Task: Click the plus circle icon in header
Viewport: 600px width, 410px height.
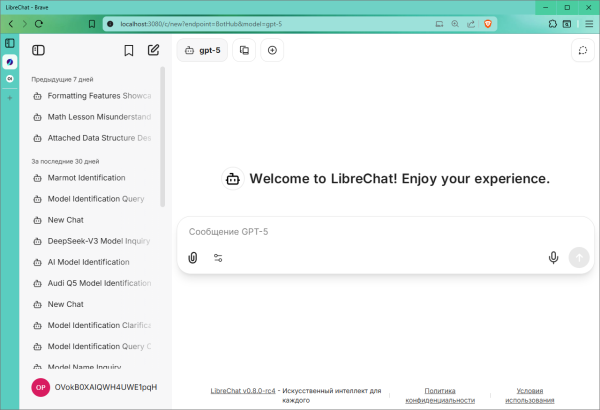Action: pos(272,50)
